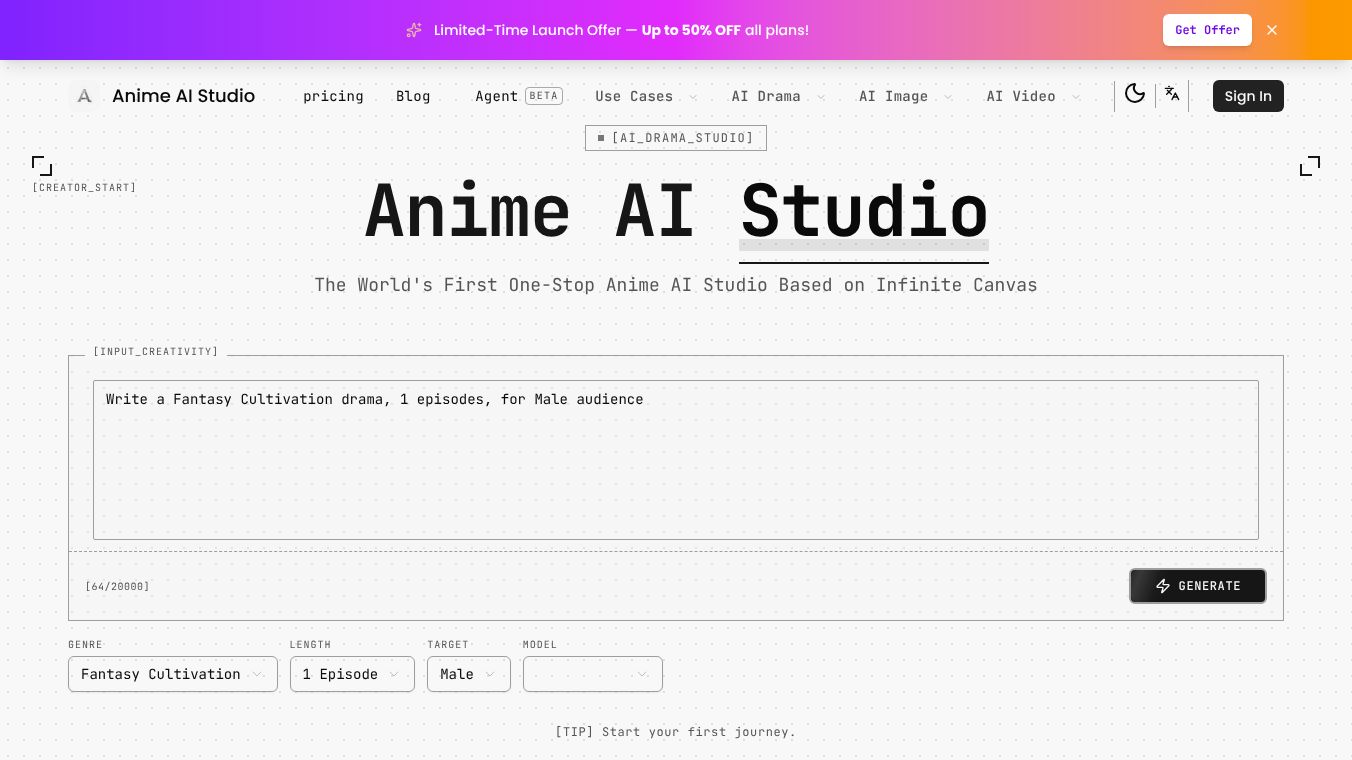Open the Agent BETA section
Viewport: 1352px width, 760px height.
[497, 96]
